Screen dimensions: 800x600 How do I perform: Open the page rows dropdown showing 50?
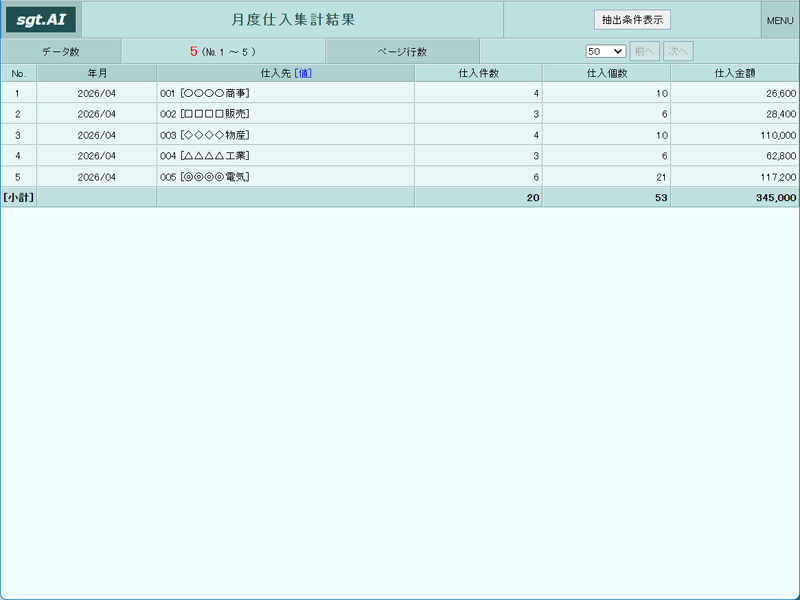tap(605, 51)
